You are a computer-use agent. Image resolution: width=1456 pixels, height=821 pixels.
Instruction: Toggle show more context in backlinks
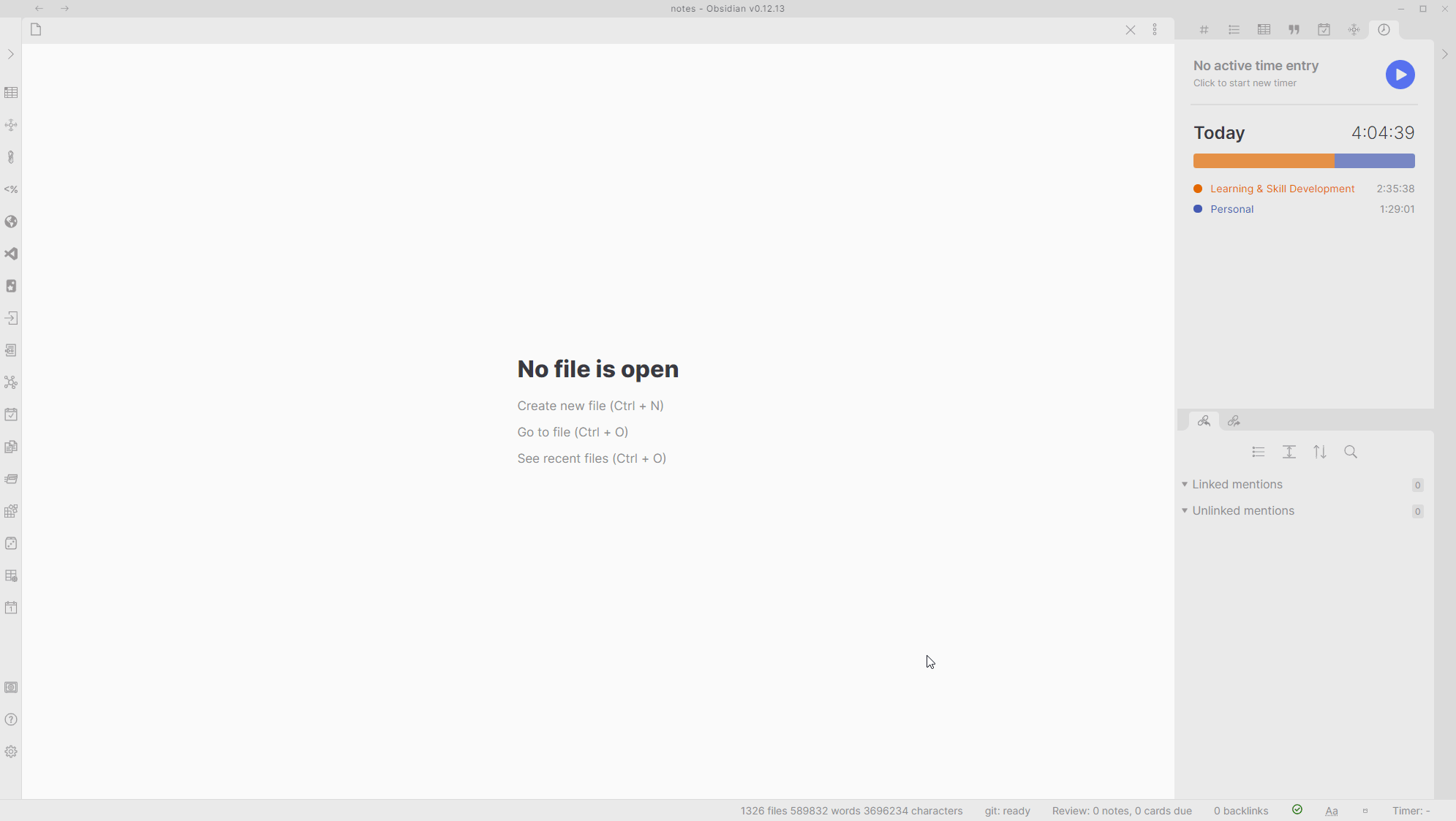pos(1289,452)
